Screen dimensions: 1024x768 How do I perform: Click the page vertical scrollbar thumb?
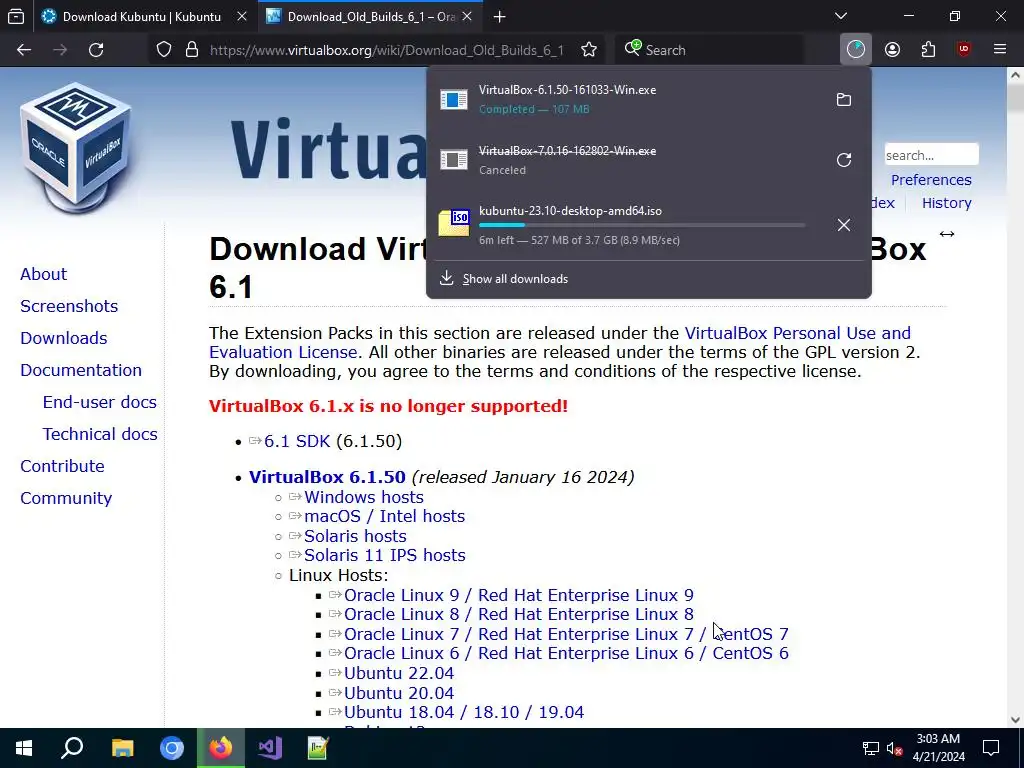point(1015,98)
